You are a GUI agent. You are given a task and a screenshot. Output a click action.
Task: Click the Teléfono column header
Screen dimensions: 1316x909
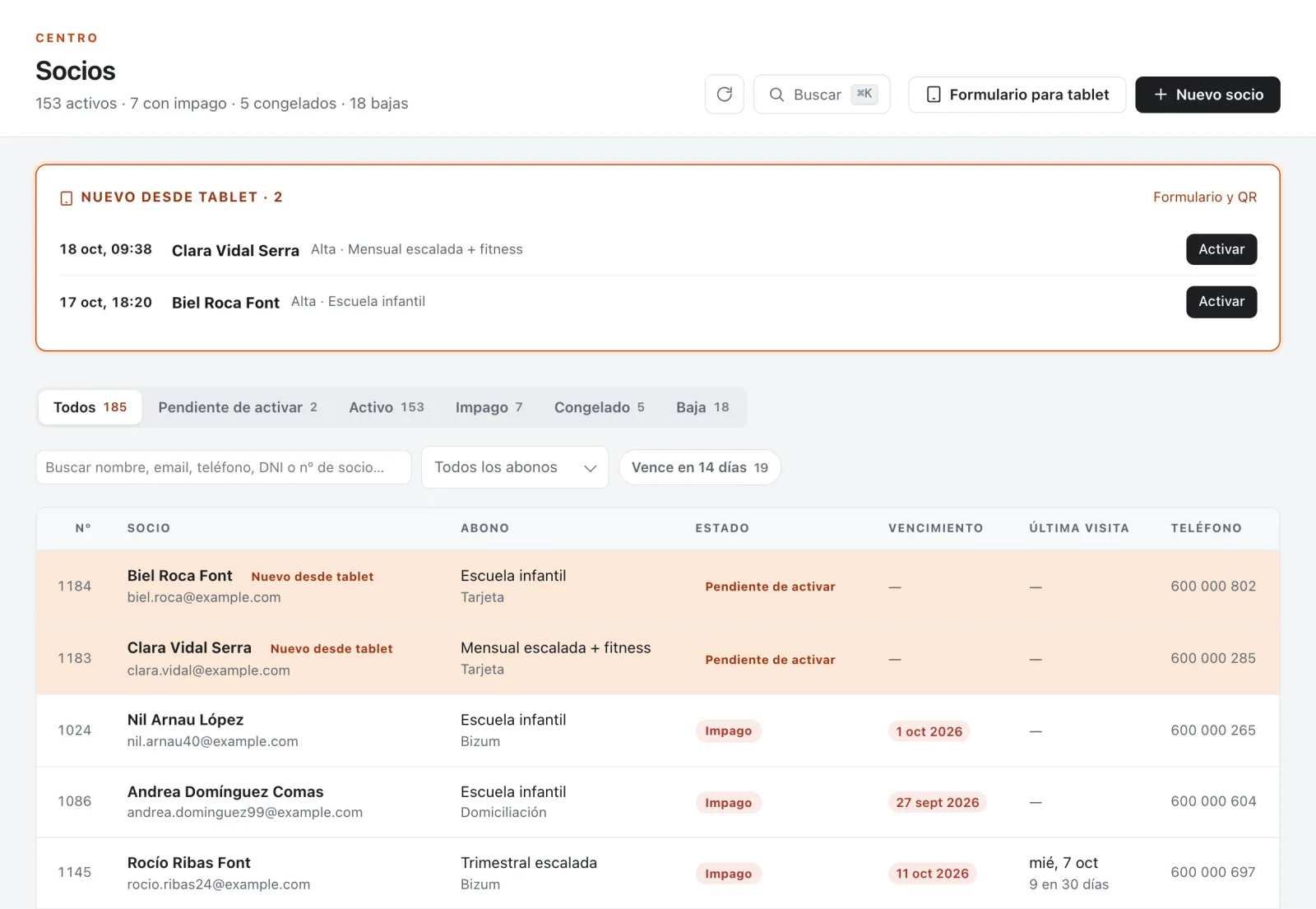pyautogui.click(x=1206, y=528)
